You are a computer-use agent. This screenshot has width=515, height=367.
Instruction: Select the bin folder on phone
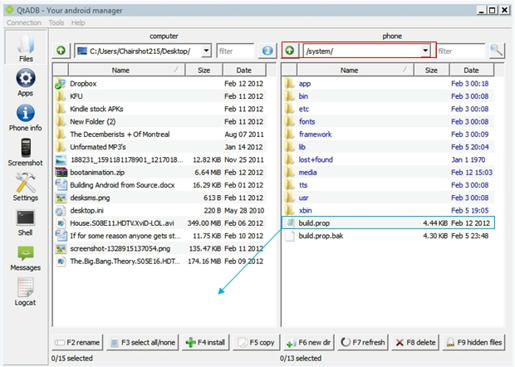coord(388,96)
